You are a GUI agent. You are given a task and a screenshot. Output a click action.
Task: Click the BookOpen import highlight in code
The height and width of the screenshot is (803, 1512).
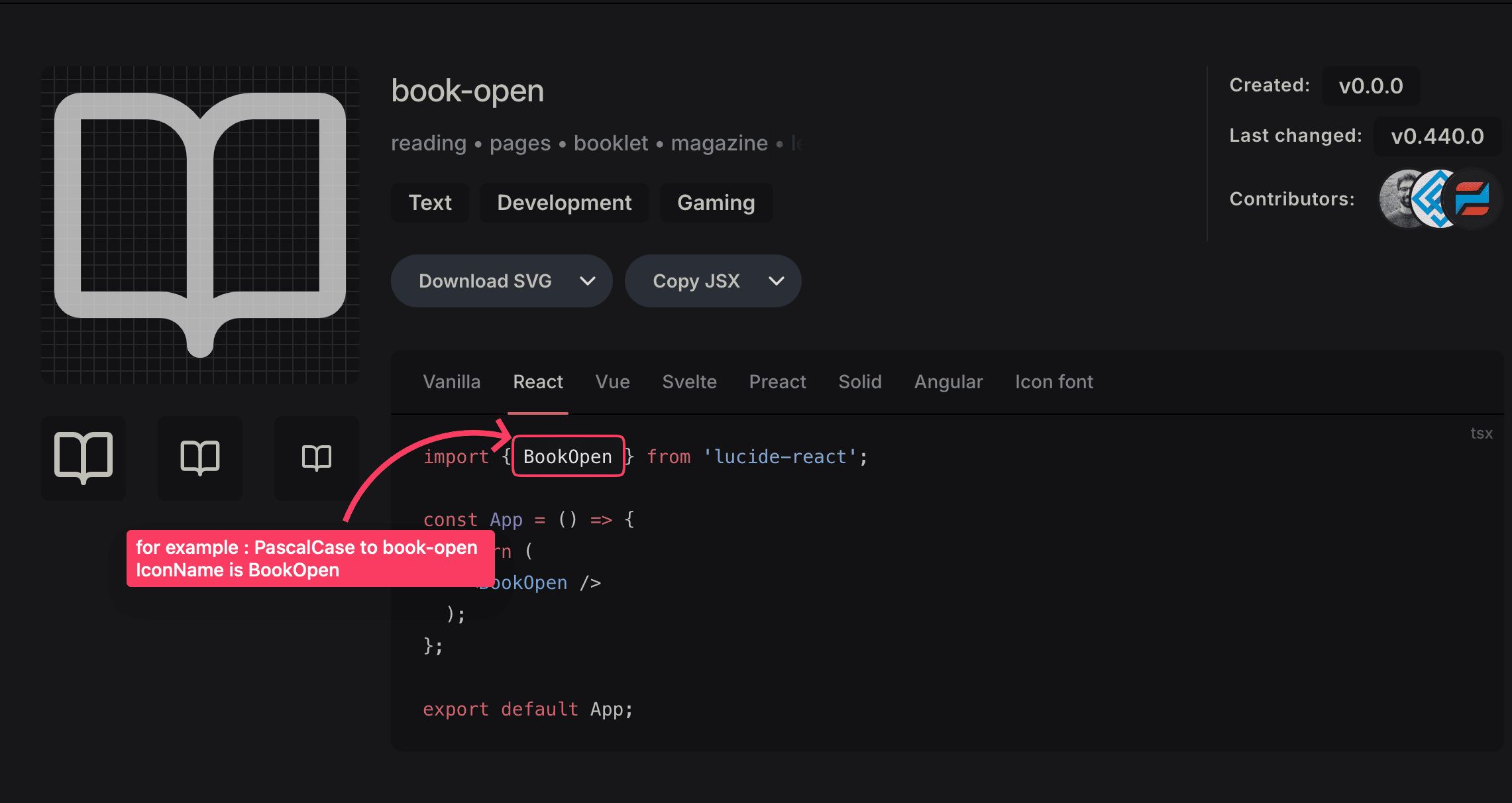(567, 456)
